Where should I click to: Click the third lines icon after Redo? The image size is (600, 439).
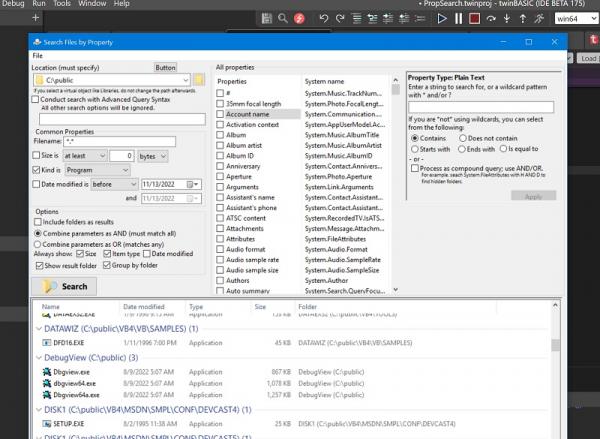(x=388, y=18)
